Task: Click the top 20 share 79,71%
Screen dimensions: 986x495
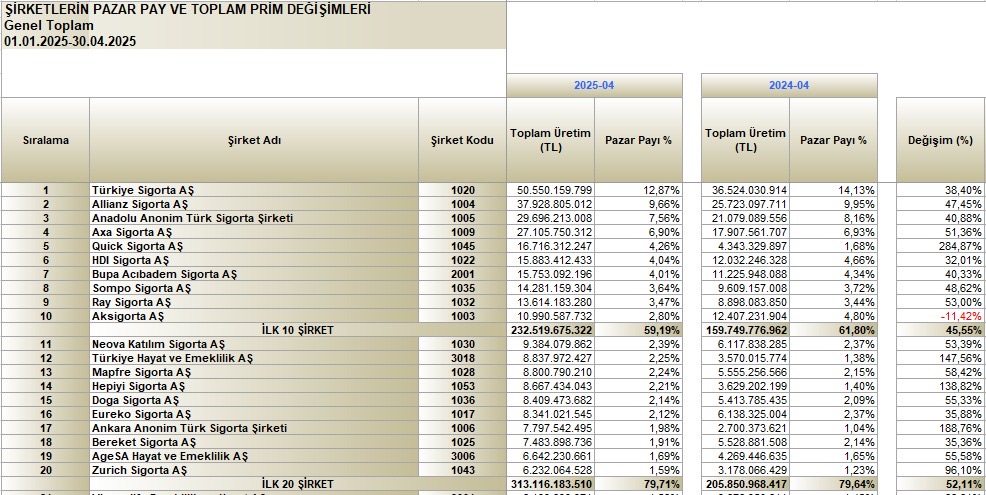Action: (638, 484)
